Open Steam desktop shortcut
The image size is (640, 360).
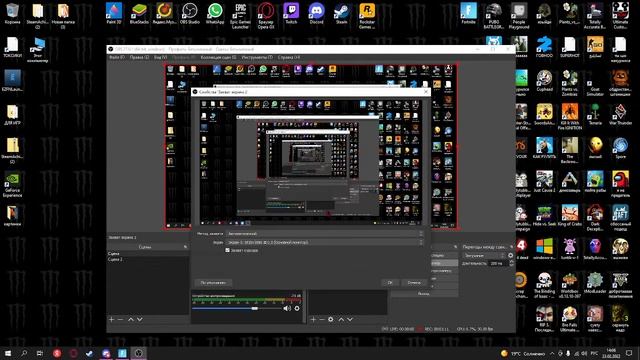click(342, 14)
